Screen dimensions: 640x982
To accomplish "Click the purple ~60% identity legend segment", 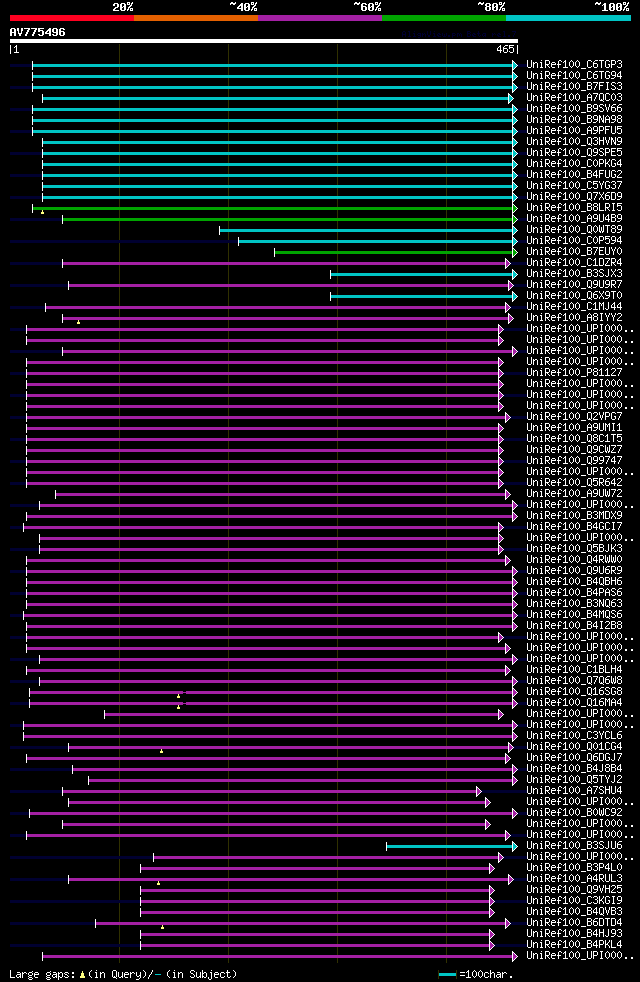I will click(x=320, y=18).
